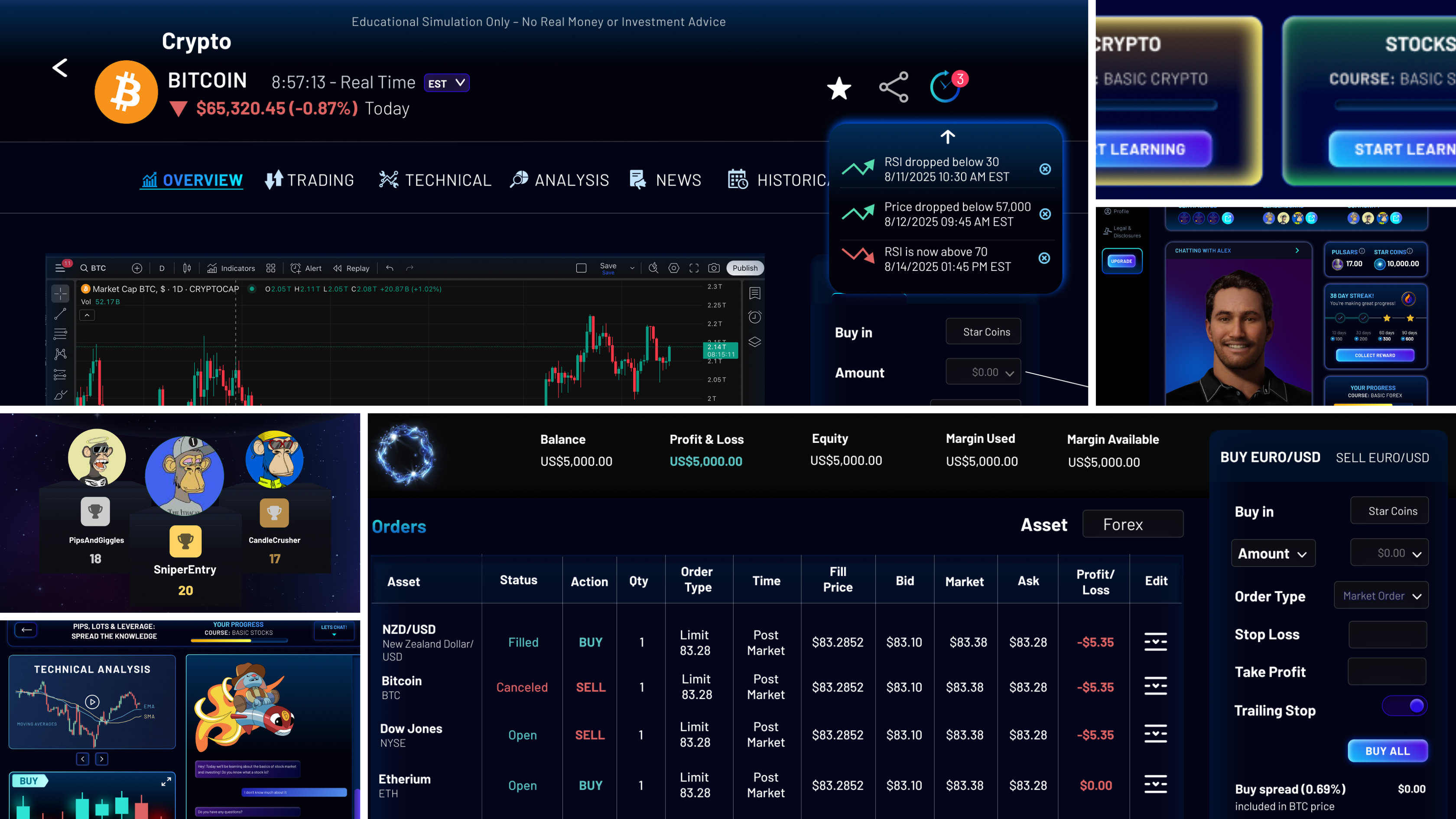Open the Market Order type dropdown
The height and width of the screenshot is (819, 1456).
(1381, 596)
